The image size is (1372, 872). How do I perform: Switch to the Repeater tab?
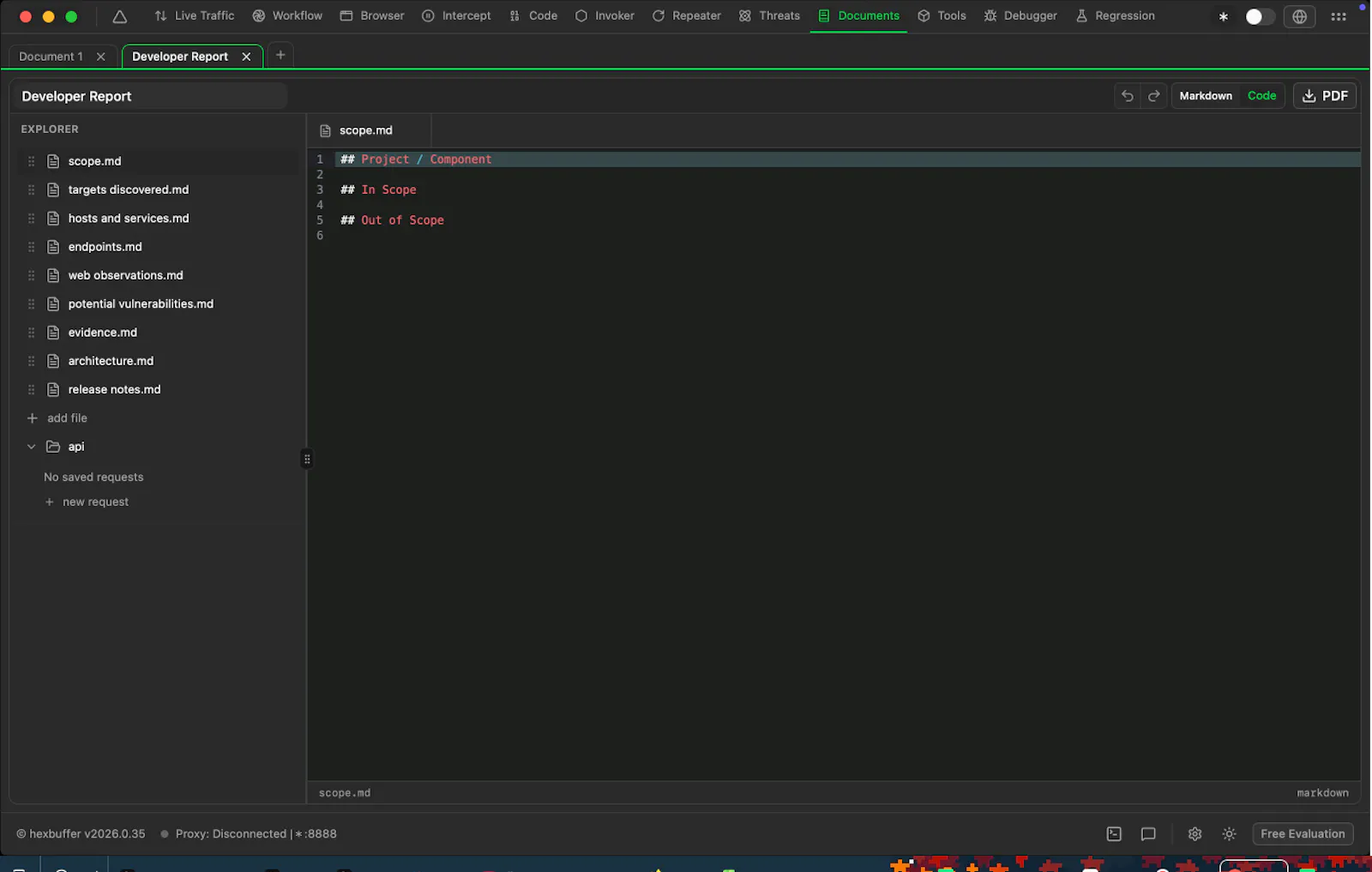(x=686, y=15)
